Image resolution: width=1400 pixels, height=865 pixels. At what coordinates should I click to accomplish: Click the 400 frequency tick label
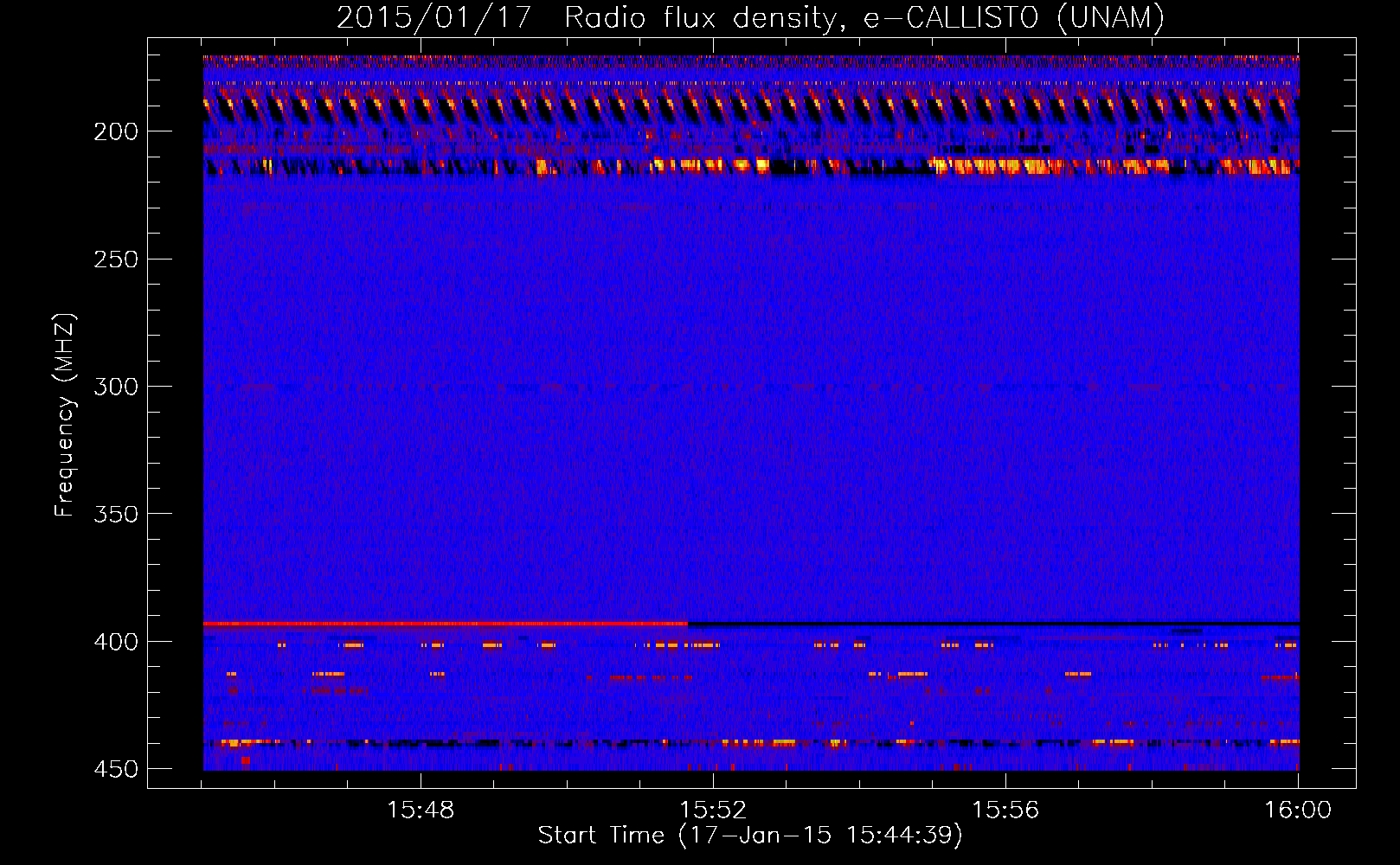click(116, 642)
